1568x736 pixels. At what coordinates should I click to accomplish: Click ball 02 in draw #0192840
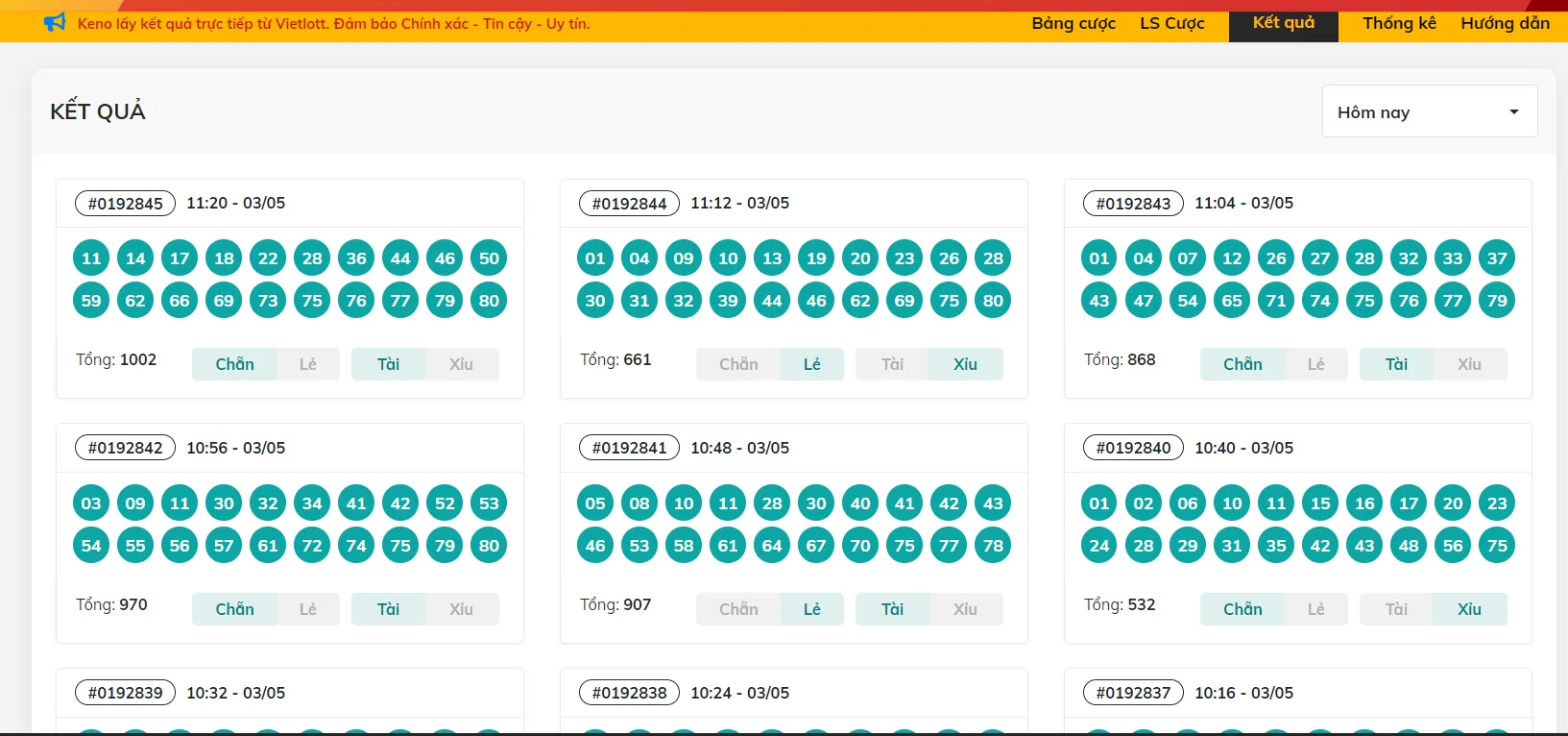(x=1144, y=503)
